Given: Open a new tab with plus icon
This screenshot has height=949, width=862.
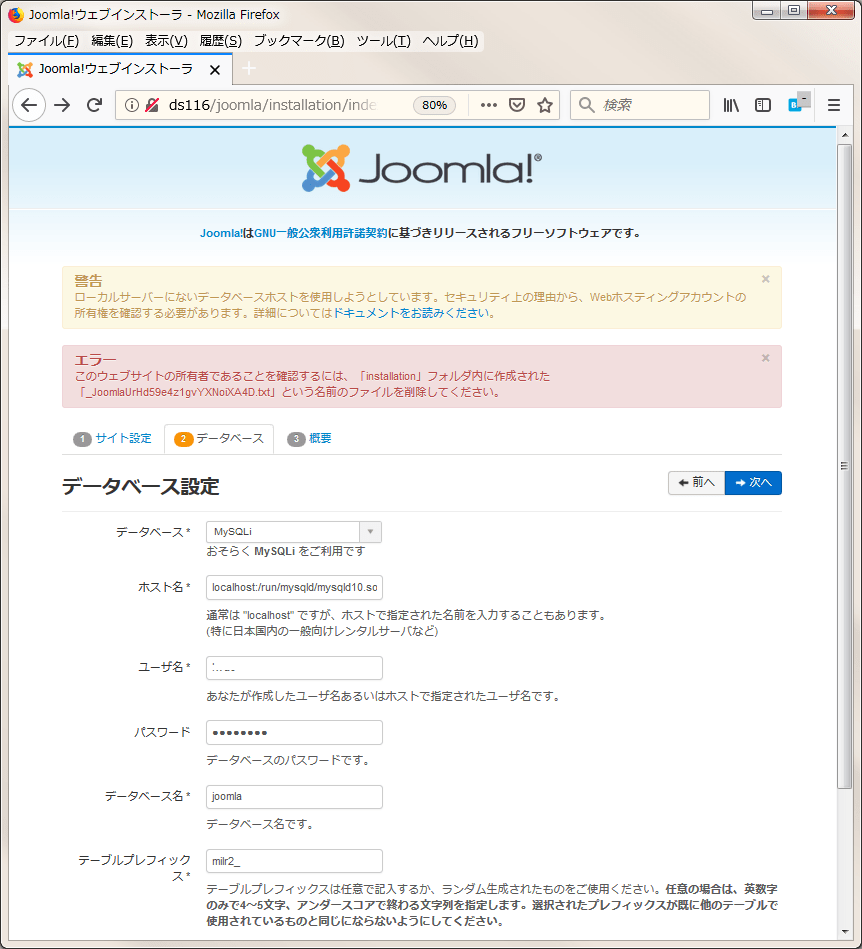Looking at the screenshot, I should click(249, 69).
